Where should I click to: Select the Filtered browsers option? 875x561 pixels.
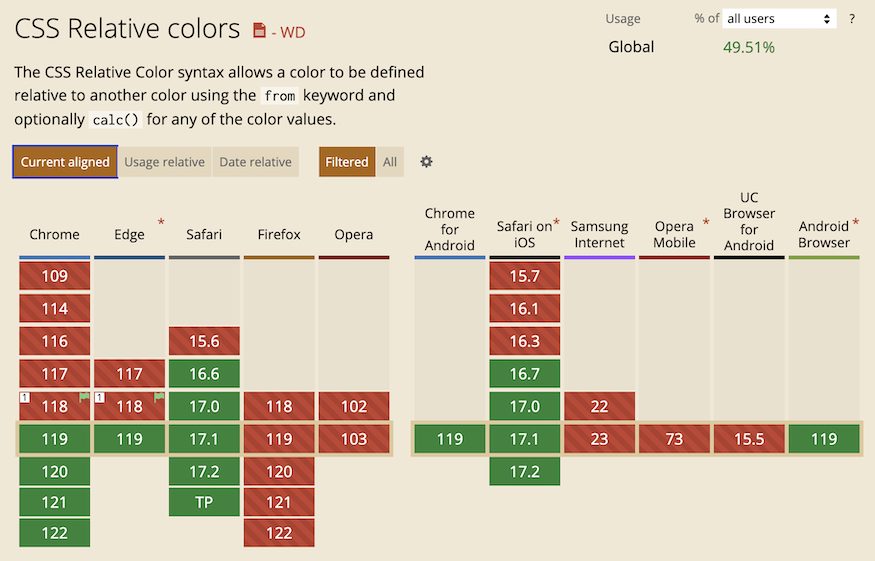[347, 162]
